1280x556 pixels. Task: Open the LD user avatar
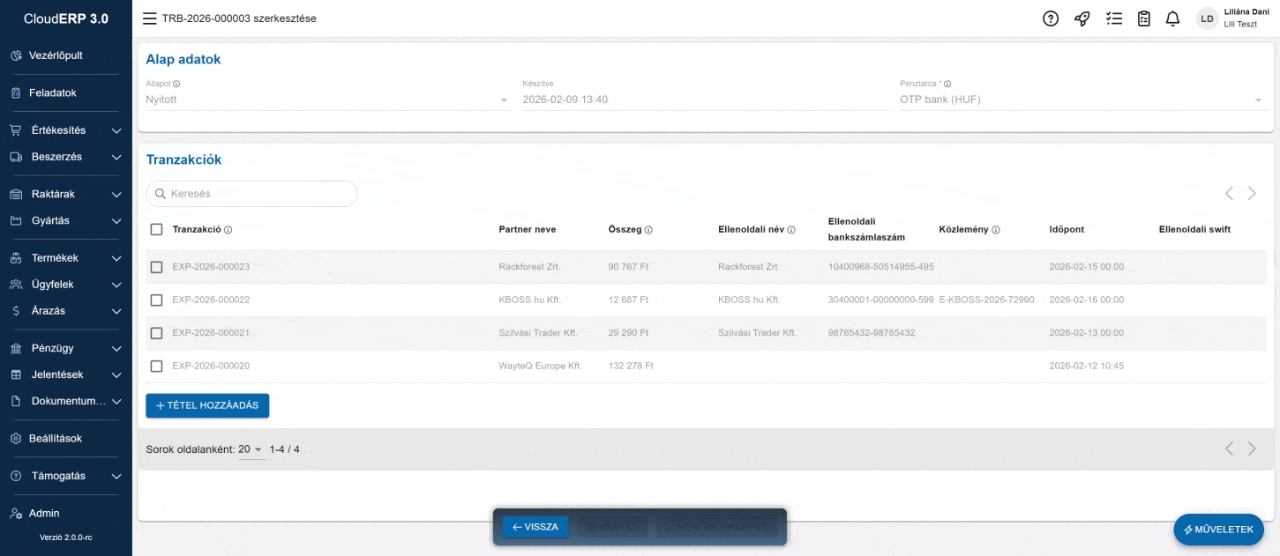[1207, 19]
